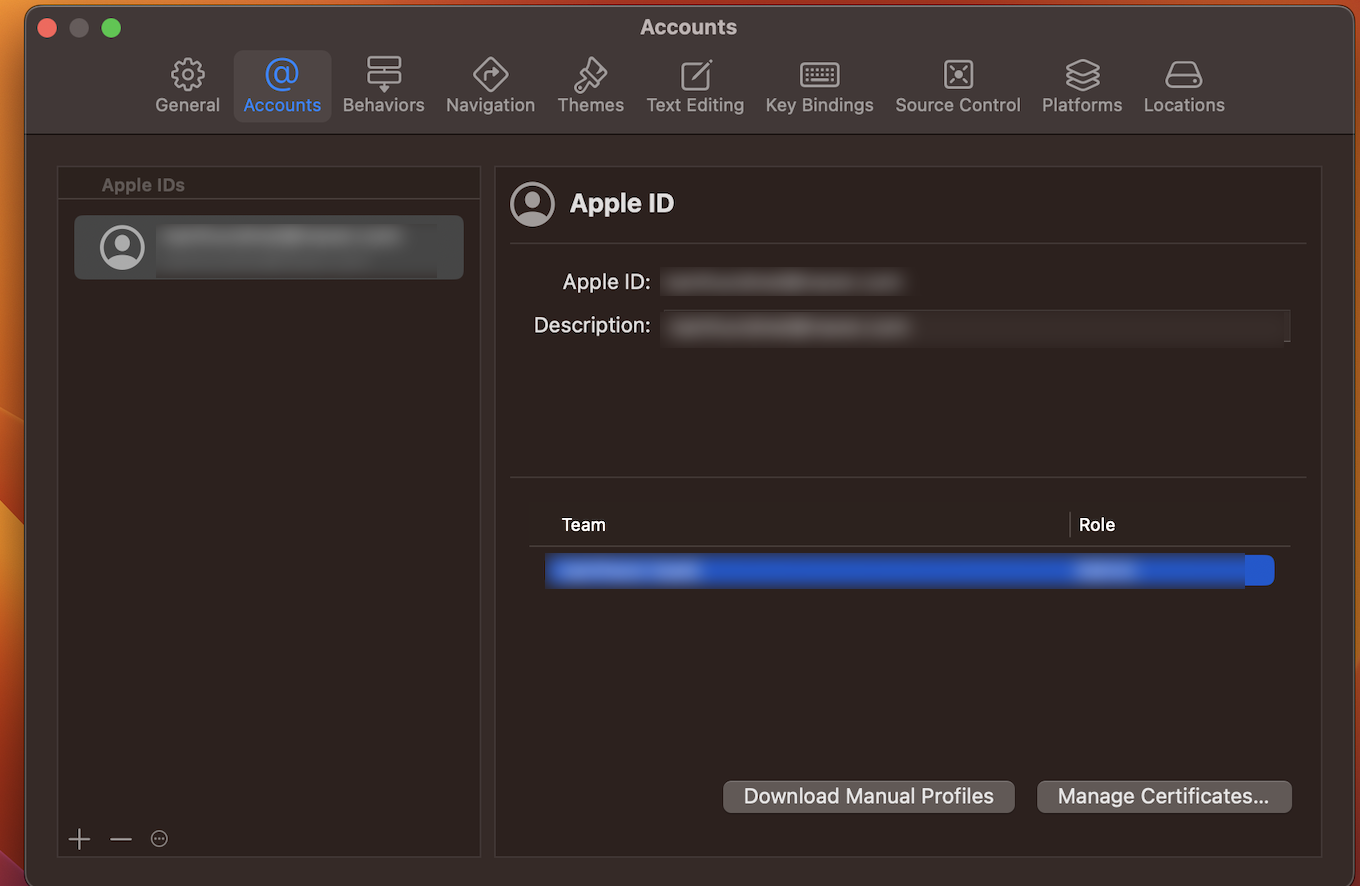The image size is (1360, 886).
Task: Click the Apple IDs list header
Action: point(143,185)
